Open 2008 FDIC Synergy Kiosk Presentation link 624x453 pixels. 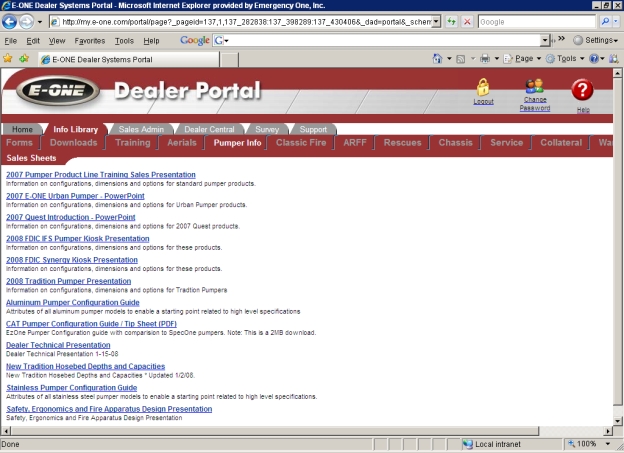[x=72, y=260]
